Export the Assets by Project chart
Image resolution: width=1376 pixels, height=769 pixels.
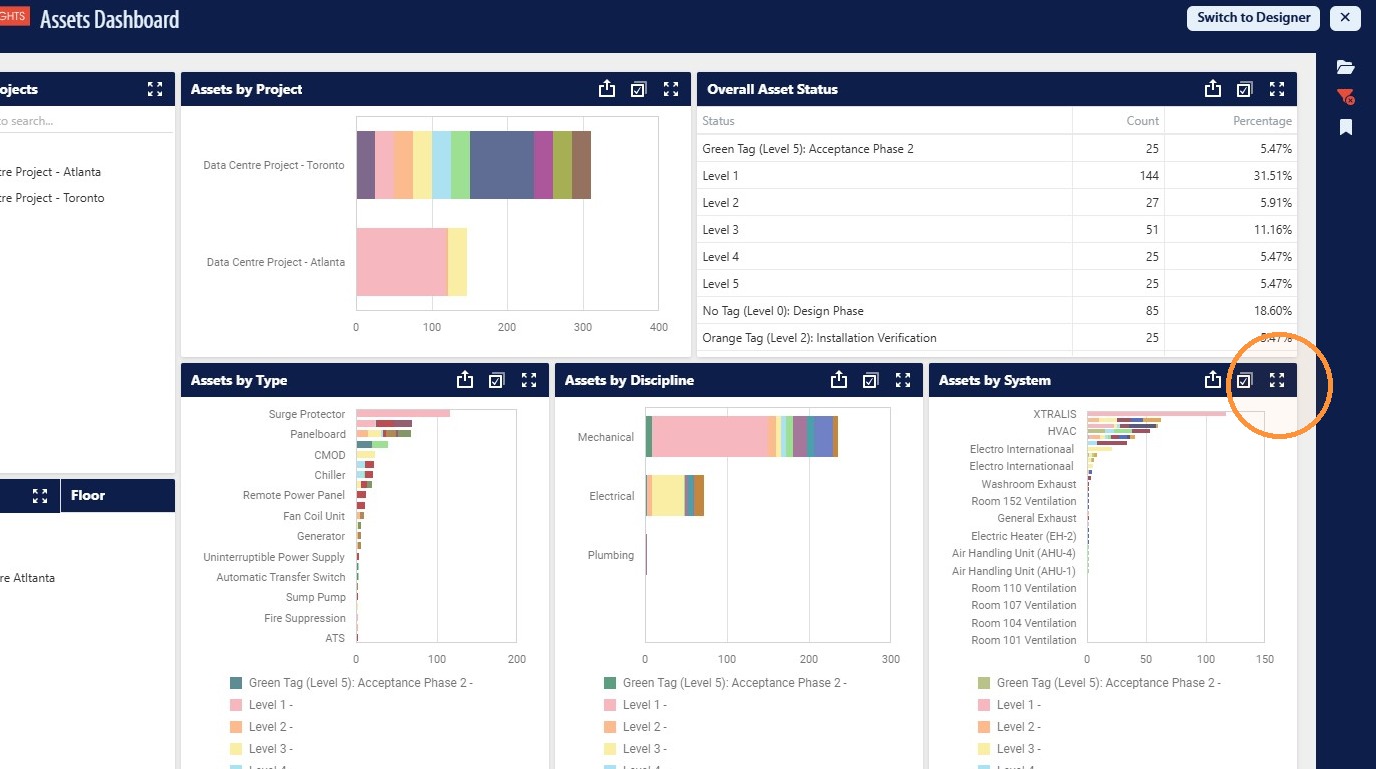[x=607, y=89]
